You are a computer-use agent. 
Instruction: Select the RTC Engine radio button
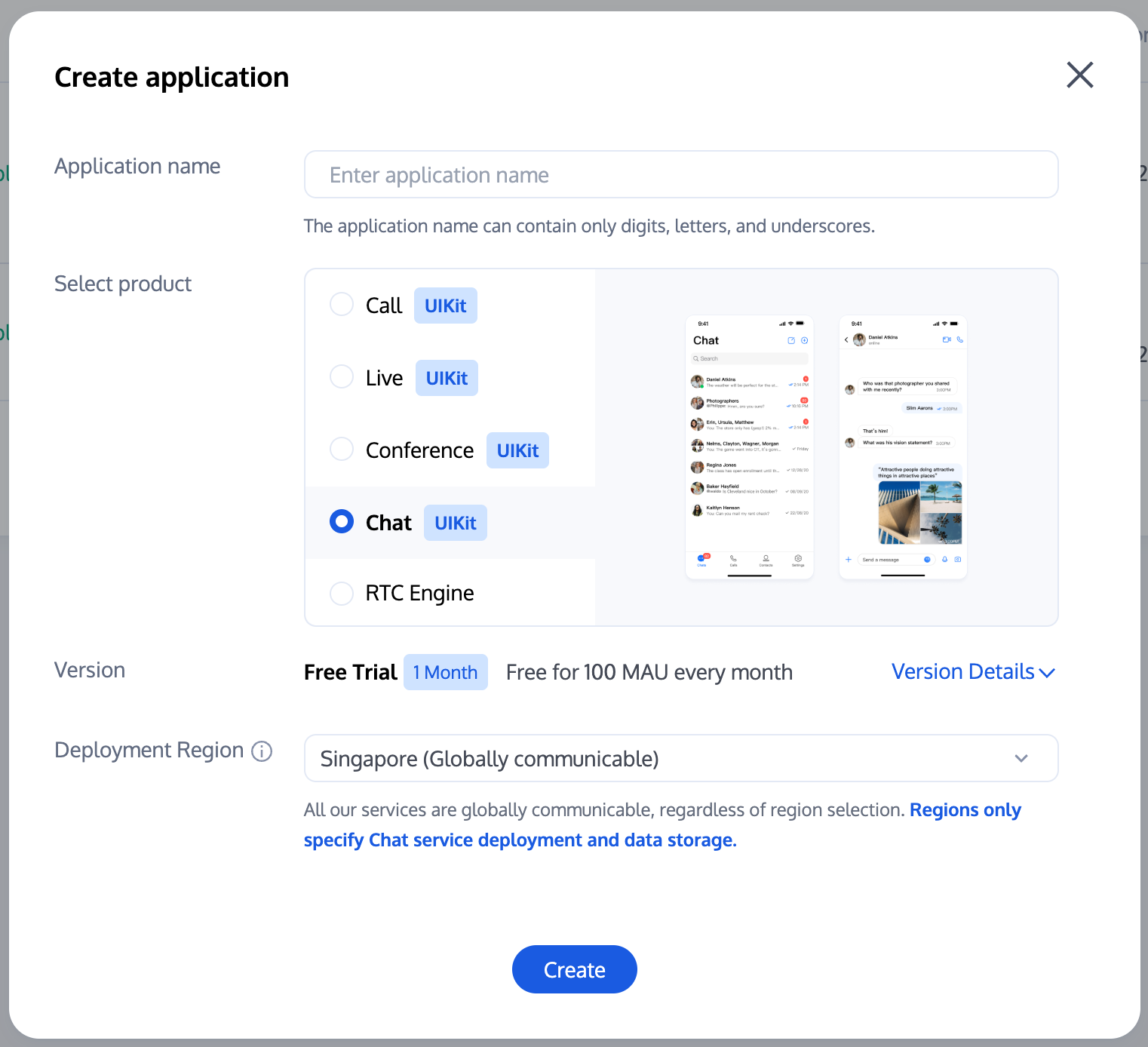342,593
